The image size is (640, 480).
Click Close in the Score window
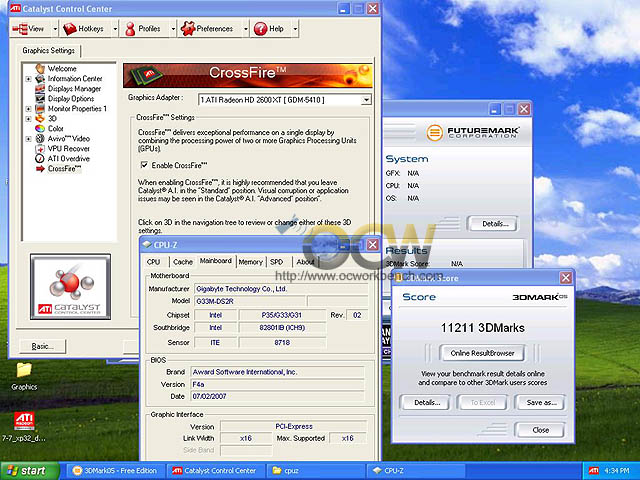pyautogui.click(x=540, y=430)
